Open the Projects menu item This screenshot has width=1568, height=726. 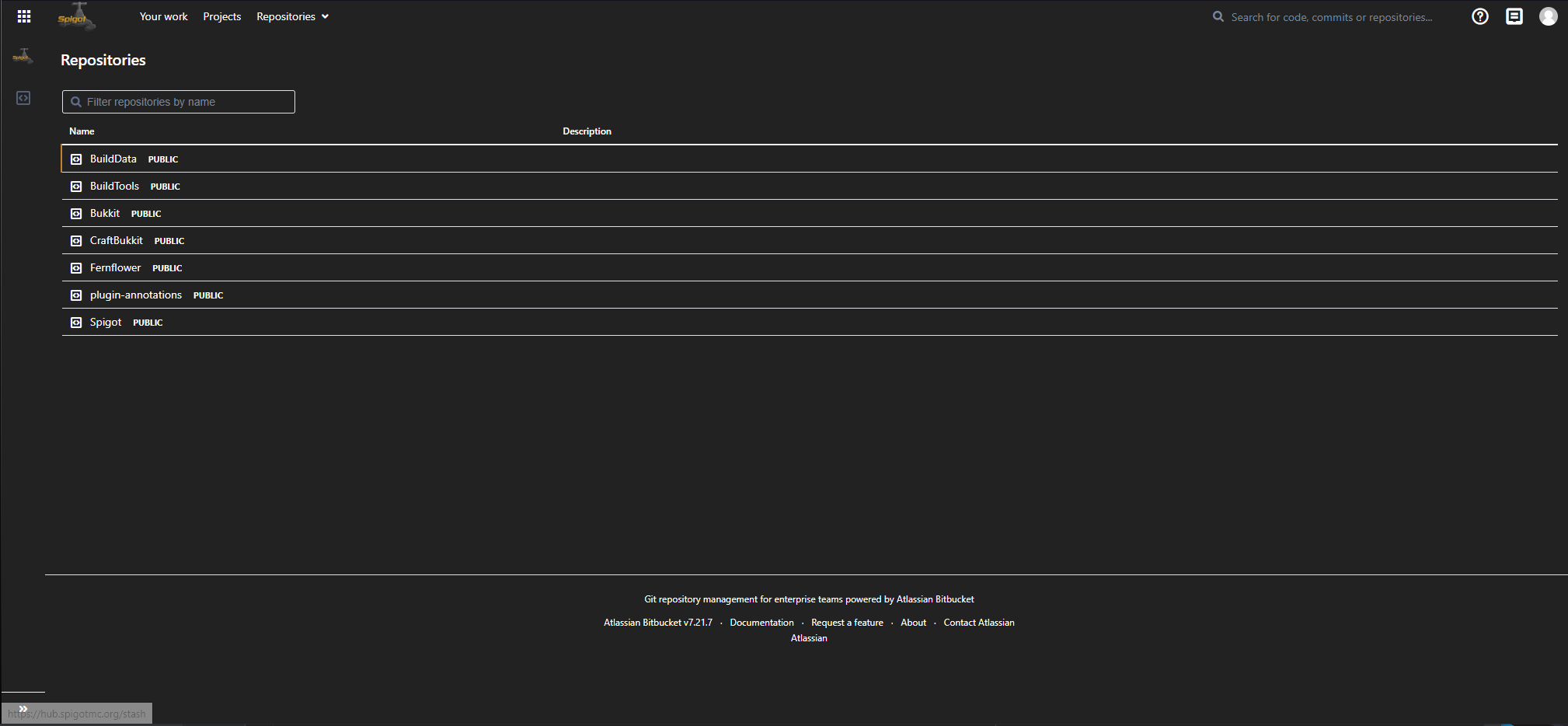[222, 16]
